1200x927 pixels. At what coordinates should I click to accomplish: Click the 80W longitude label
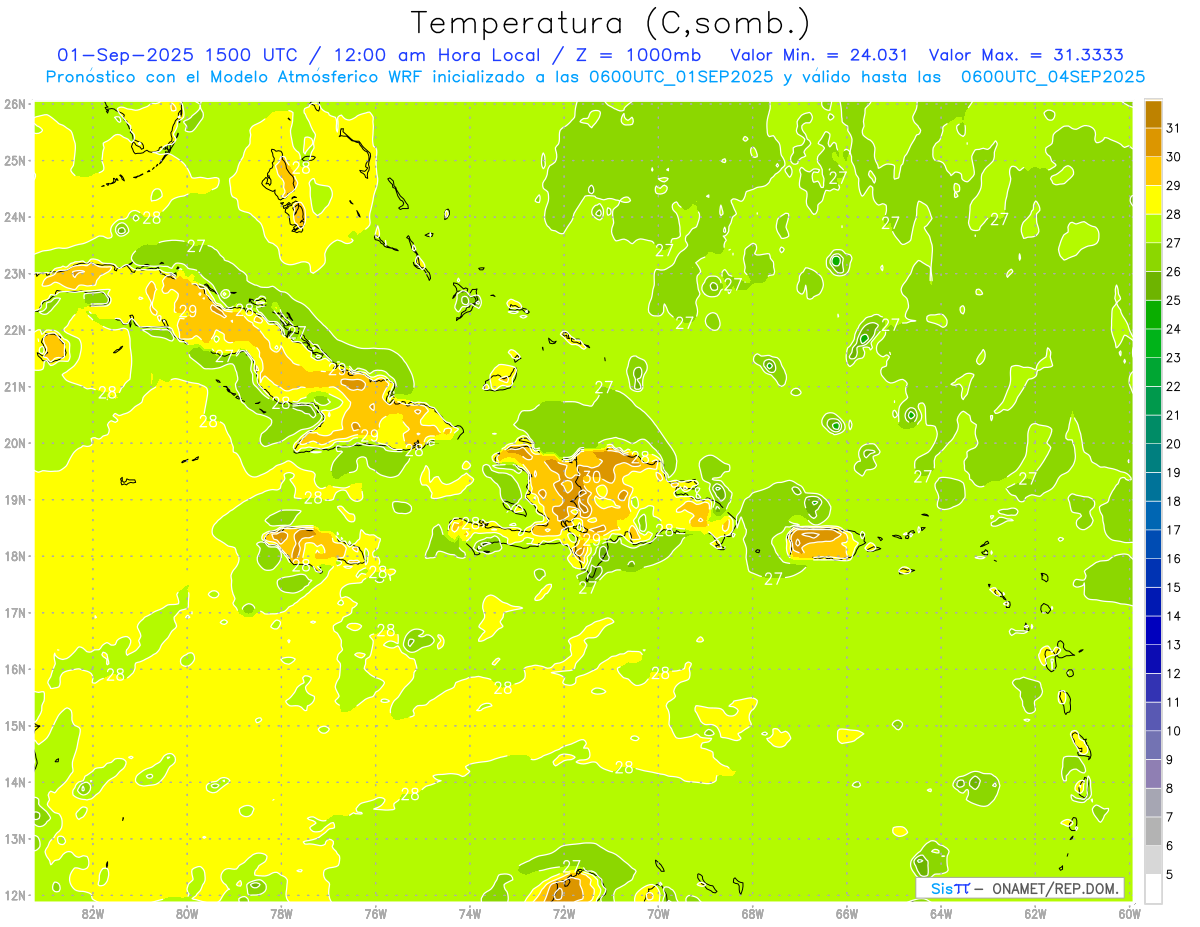[187, 912]
